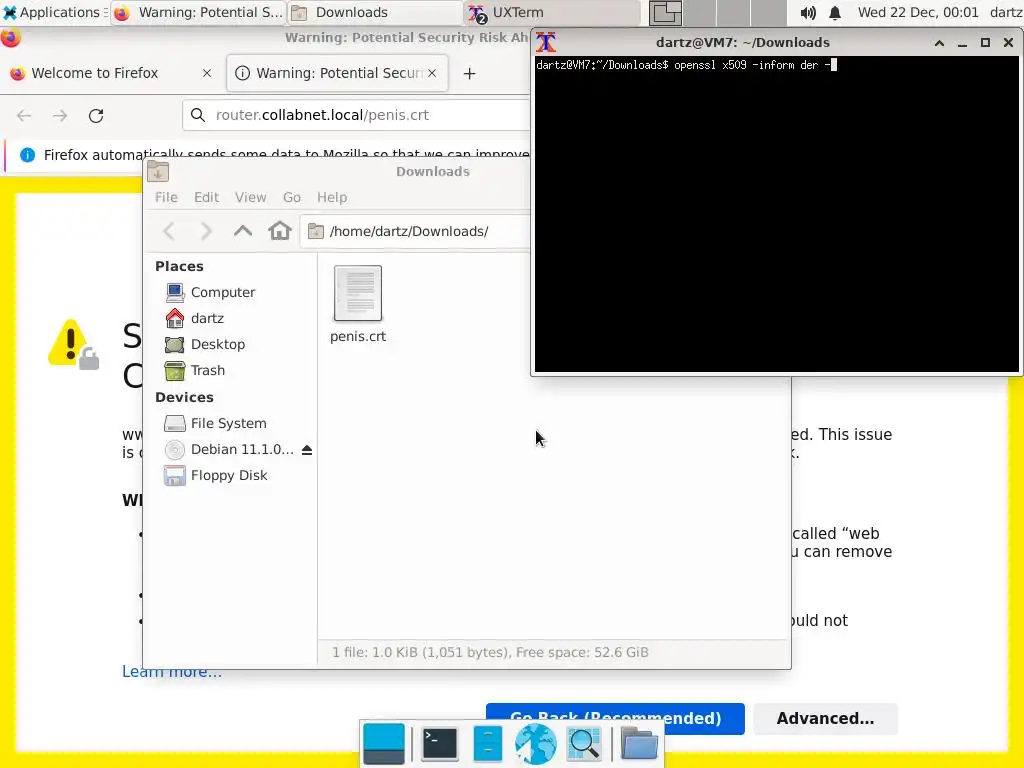This screenshot has width=1024, height=768.
Task: Open View menu in Downloads window
Action: [x=251, y=197]
